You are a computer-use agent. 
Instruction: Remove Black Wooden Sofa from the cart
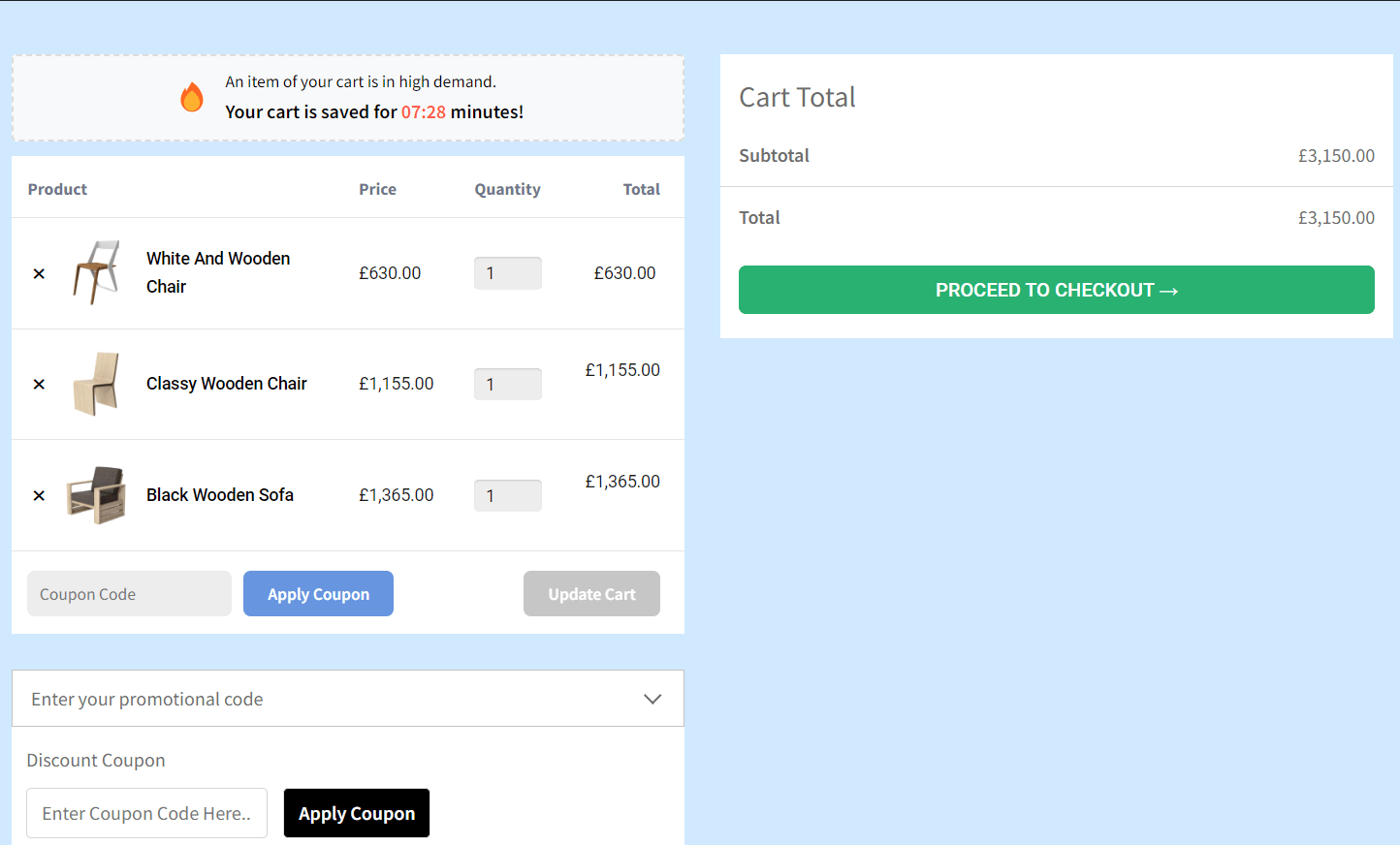pos(39,495)
